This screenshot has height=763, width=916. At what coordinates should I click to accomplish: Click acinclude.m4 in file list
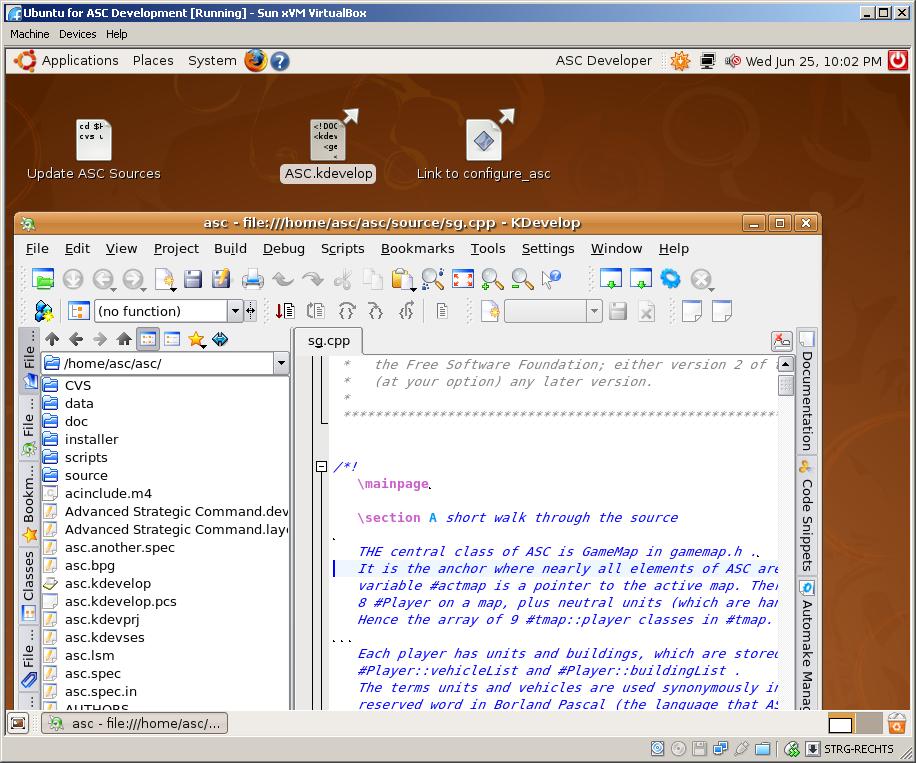tap(108, 494)
